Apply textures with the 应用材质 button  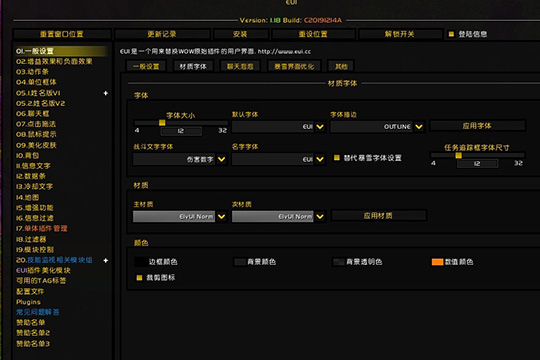pos(378,216)
